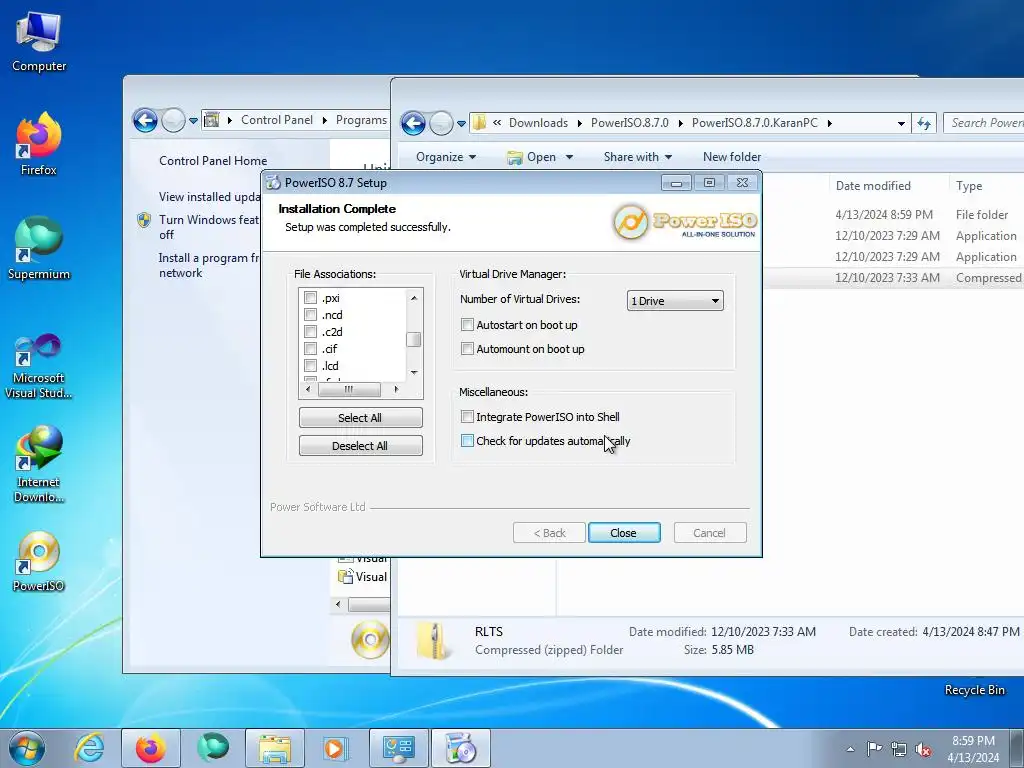Screen dimensions: 1024x768
Task: Expand the Open button dropdown arrow
Action: point(569,157)
